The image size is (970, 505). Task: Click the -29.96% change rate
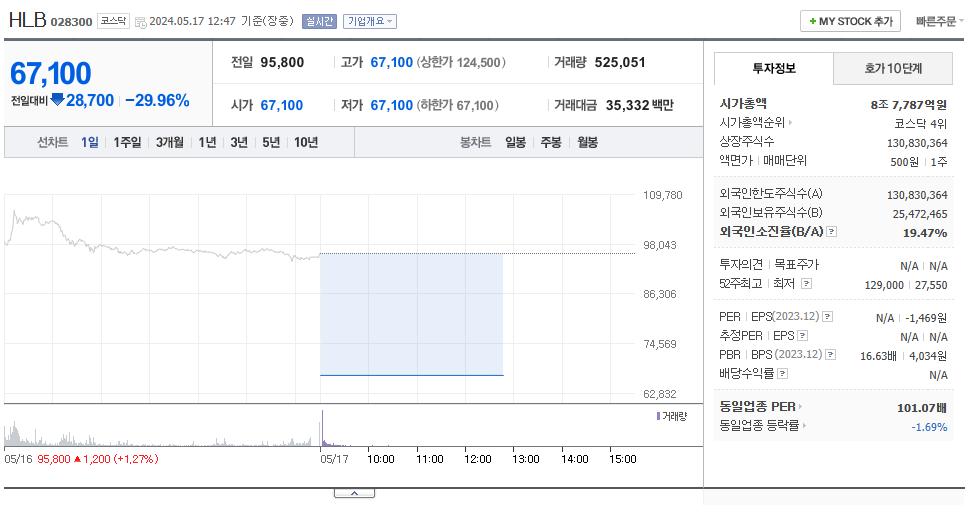pyautogui.click(x=157, y=100)
